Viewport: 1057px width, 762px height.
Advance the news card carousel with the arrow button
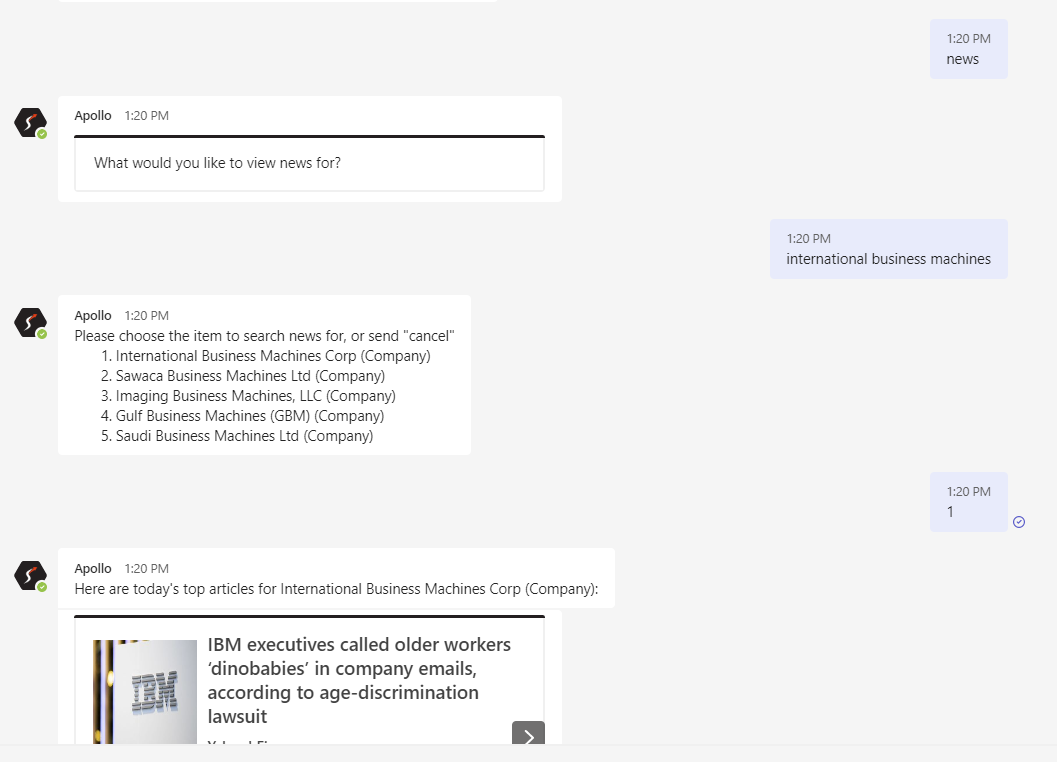[528, 734]
